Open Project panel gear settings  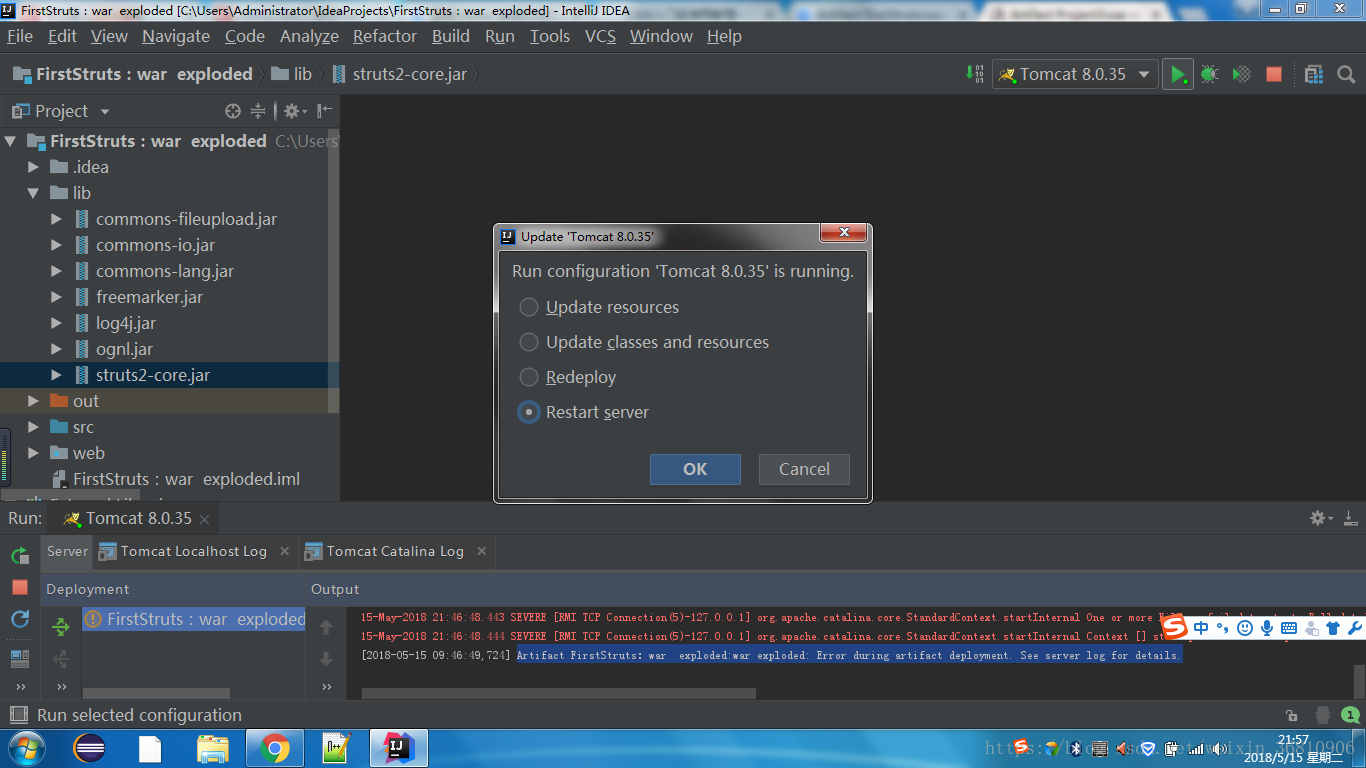[291, 111]
